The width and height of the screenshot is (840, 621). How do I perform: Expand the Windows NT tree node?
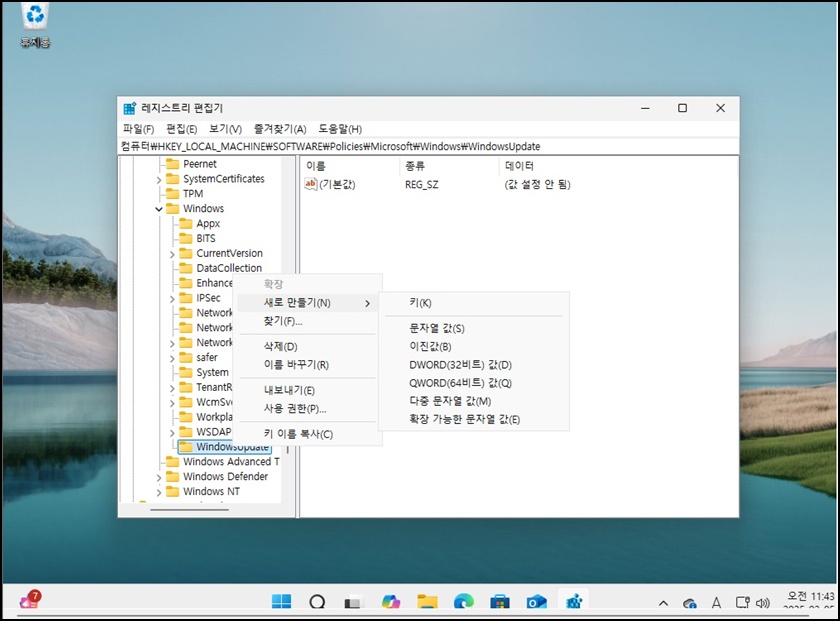point(159,492)
